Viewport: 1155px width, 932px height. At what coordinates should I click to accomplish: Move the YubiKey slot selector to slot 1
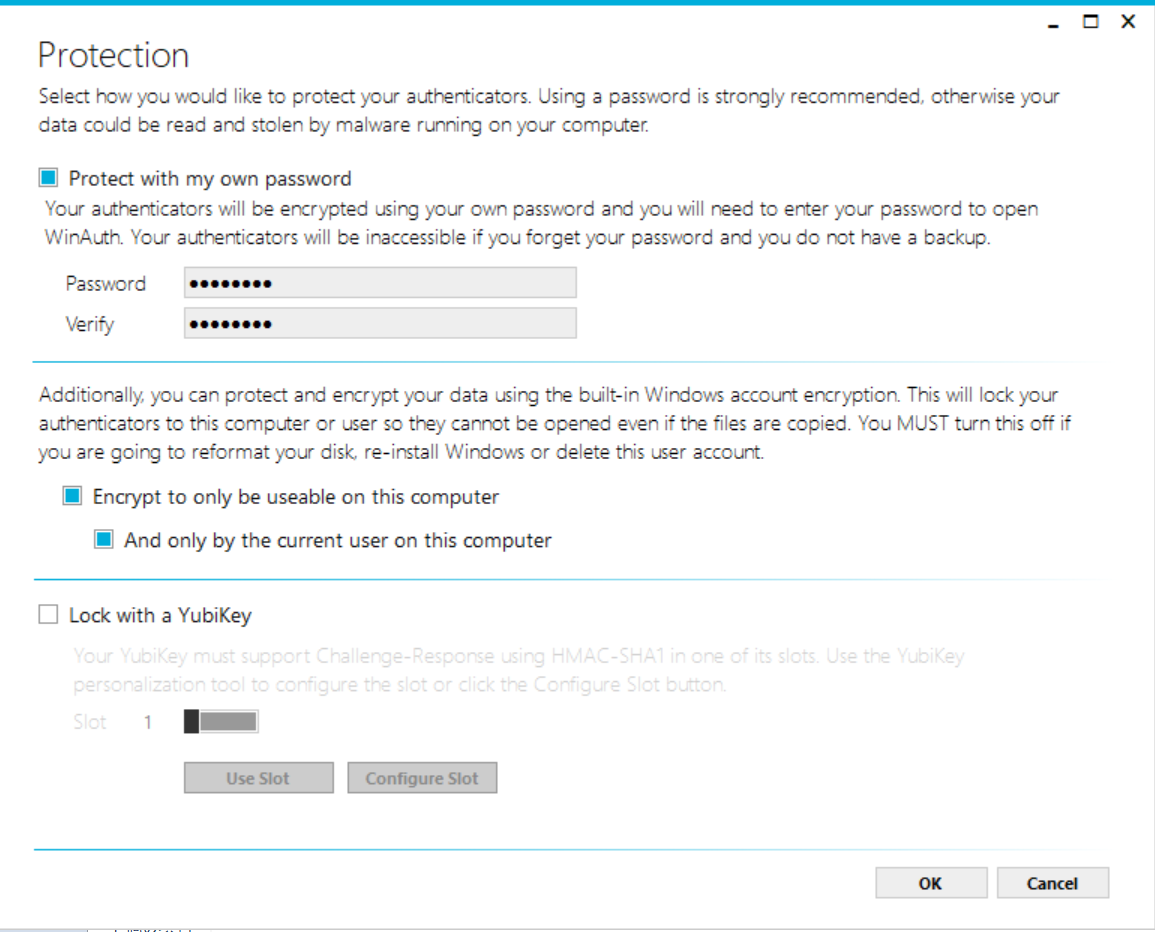190,720
